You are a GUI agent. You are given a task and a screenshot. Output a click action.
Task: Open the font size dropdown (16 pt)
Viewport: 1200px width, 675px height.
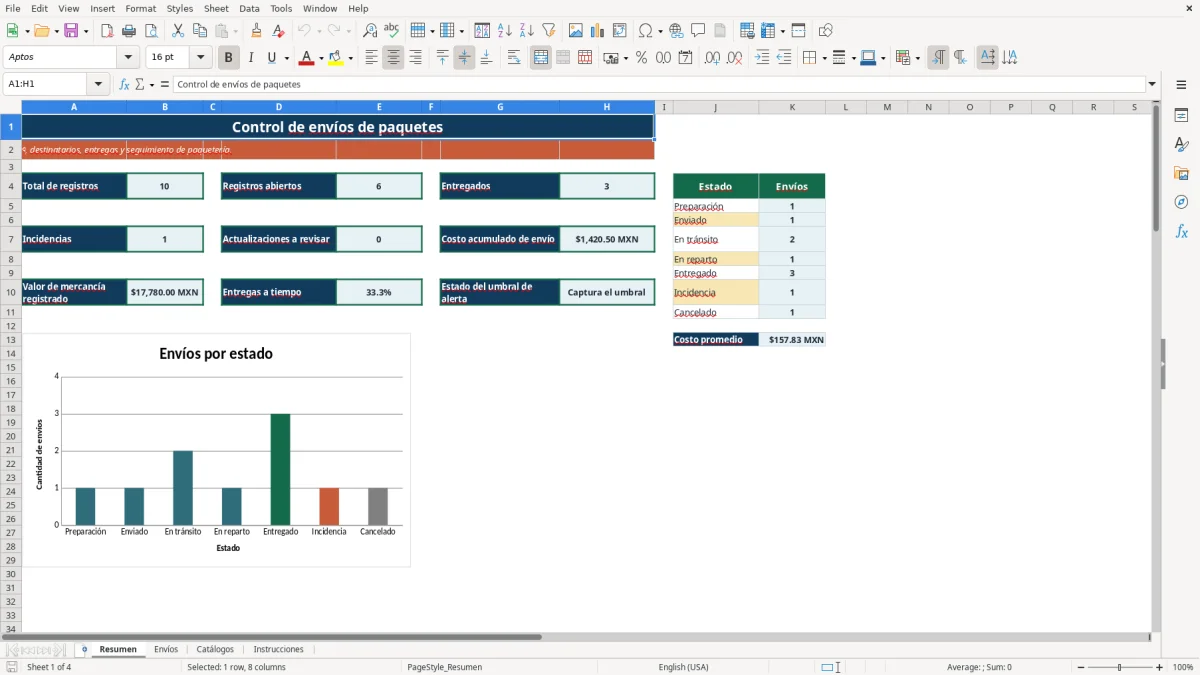(x=201, y=58)
